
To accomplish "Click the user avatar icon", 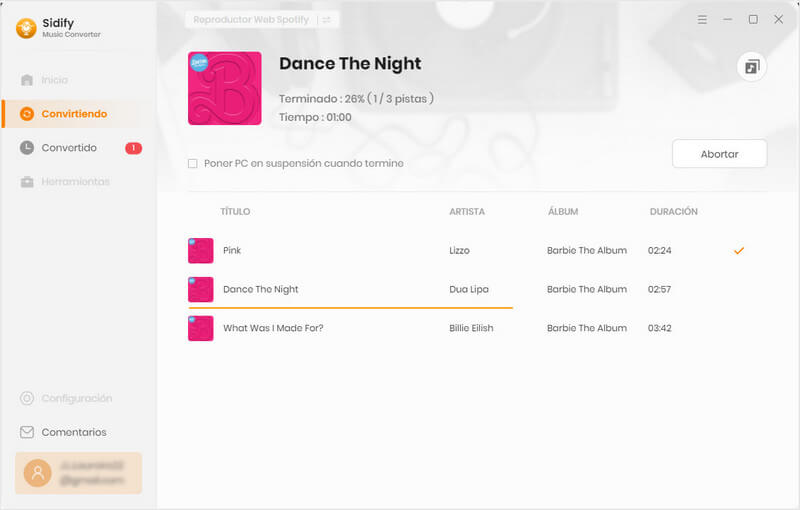I will point(38,473).
